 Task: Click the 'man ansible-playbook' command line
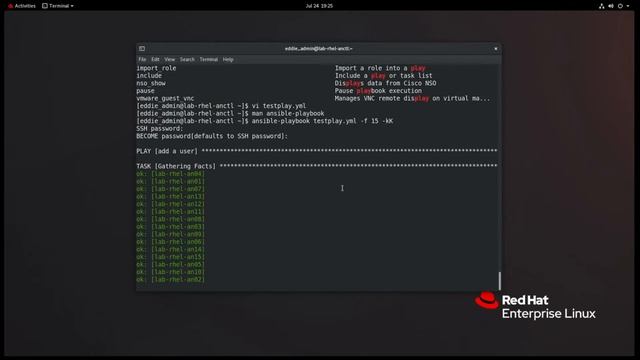coord(230,113)
